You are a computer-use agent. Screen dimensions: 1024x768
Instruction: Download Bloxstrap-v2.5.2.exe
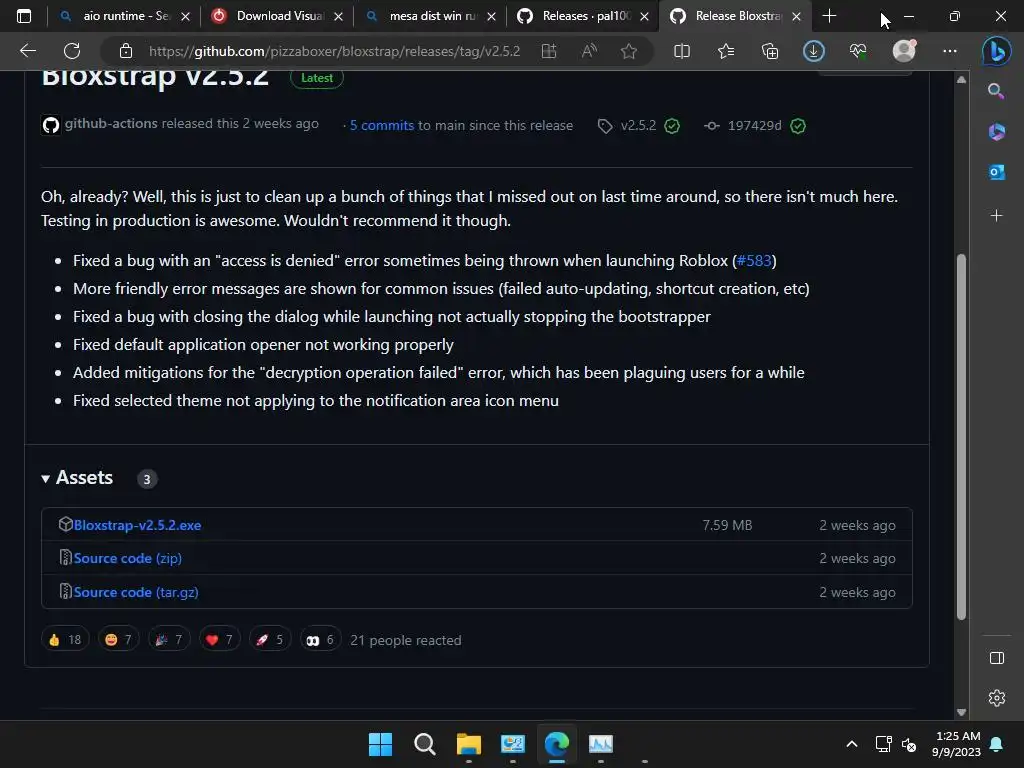[x=137, y=525]
